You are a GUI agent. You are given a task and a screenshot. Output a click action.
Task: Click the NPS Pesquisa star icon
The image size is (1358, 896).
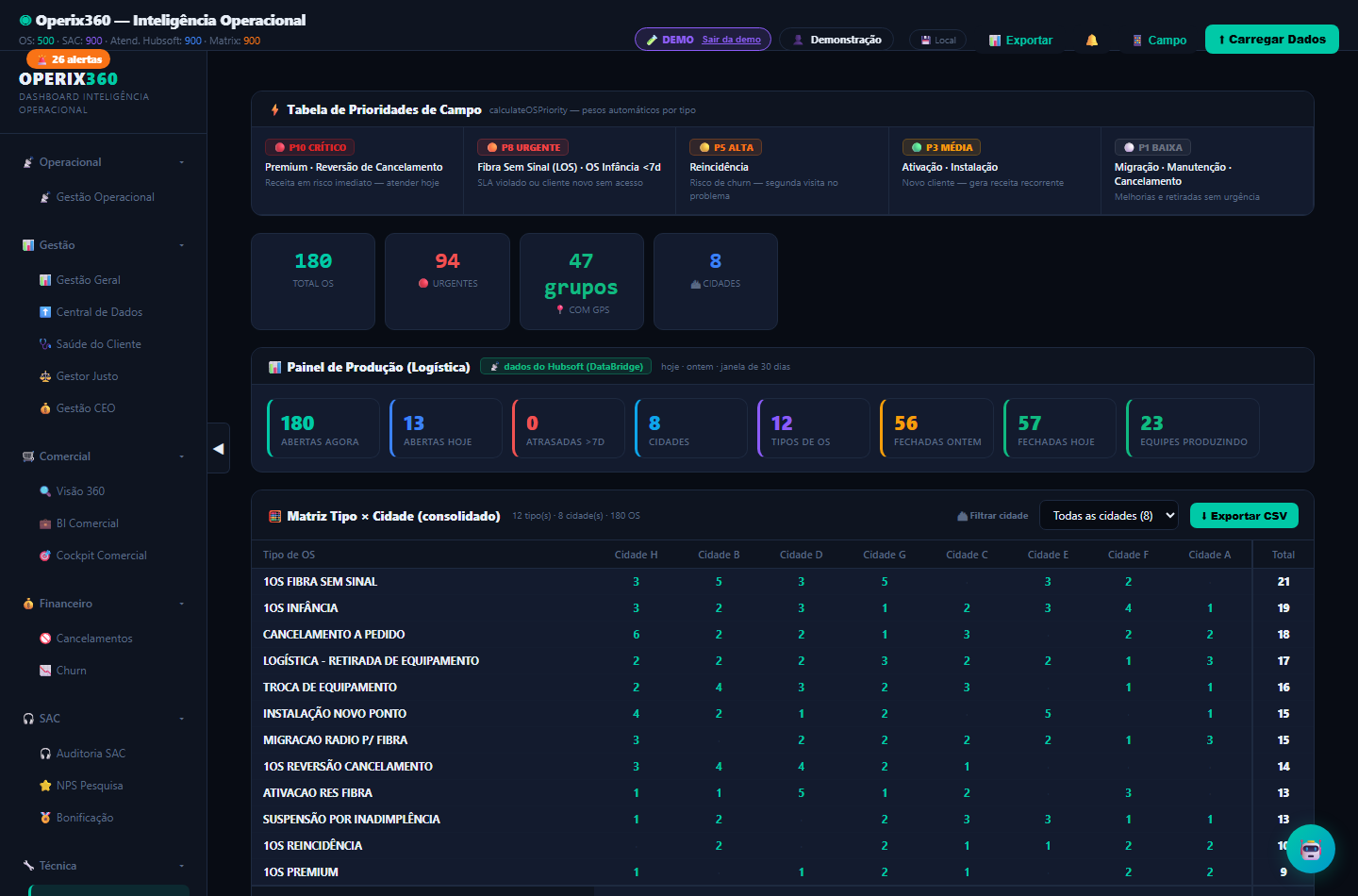tap(45, 786)
